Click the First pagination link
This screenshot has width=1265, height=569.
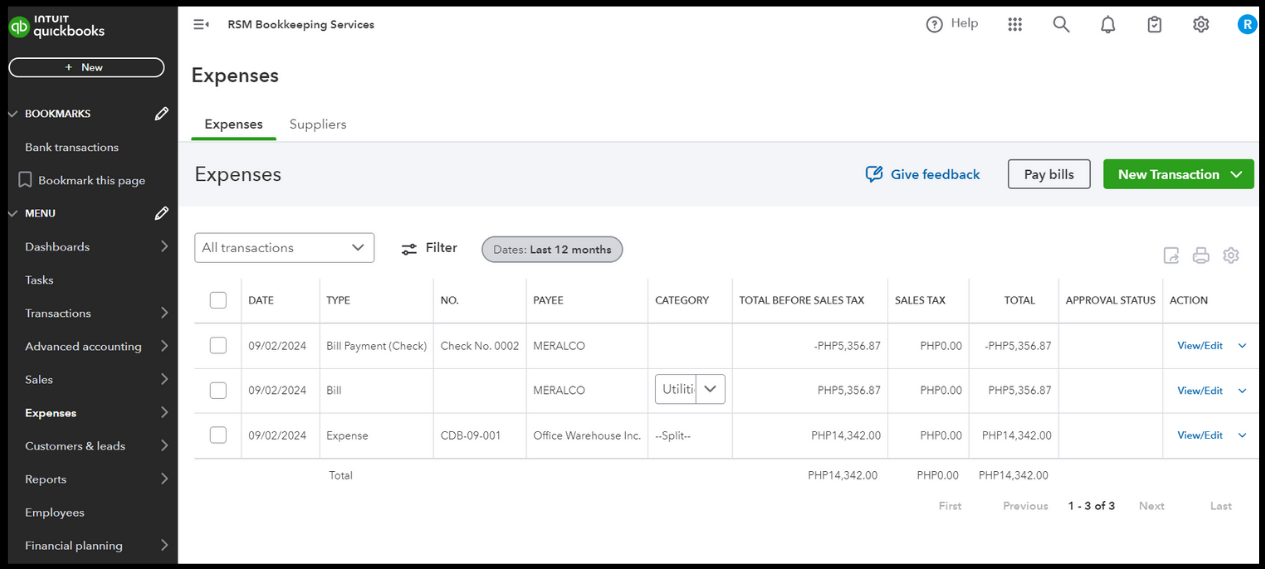click(x=950, y=506)
